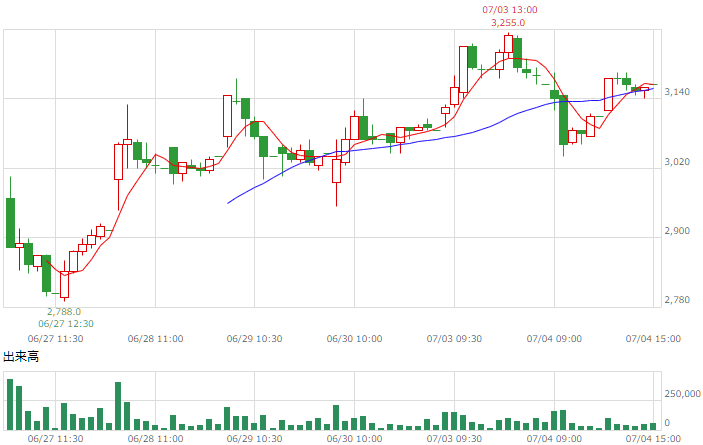Click the 3,020 price axis label

pos(677,162)
